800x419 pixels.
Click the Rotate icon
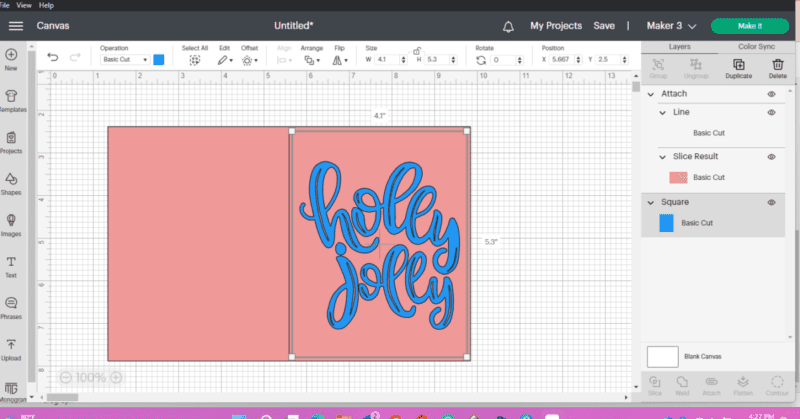481,60
